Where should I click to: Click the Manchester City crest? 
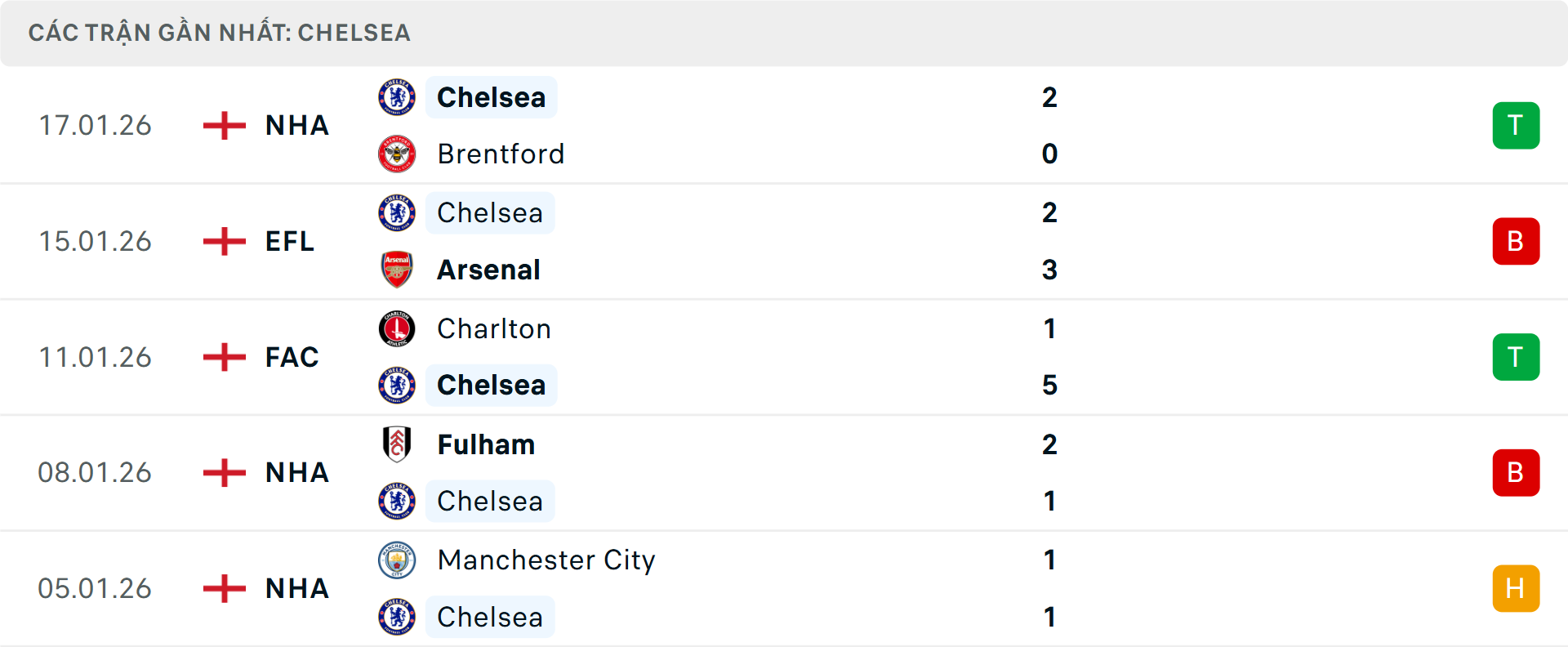pos(397,560)
